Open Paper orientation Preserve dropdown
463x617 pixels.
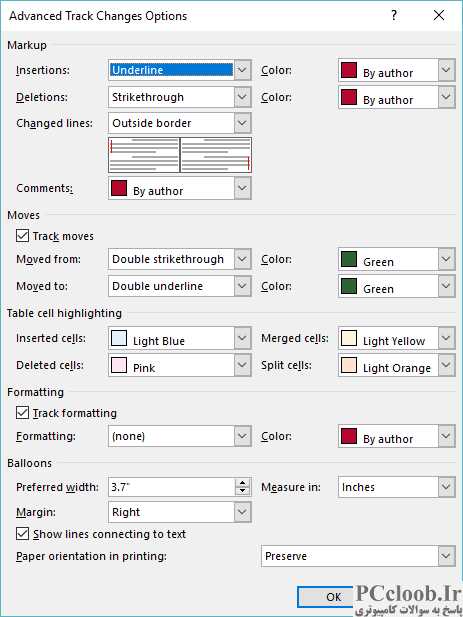pos(446,556)
